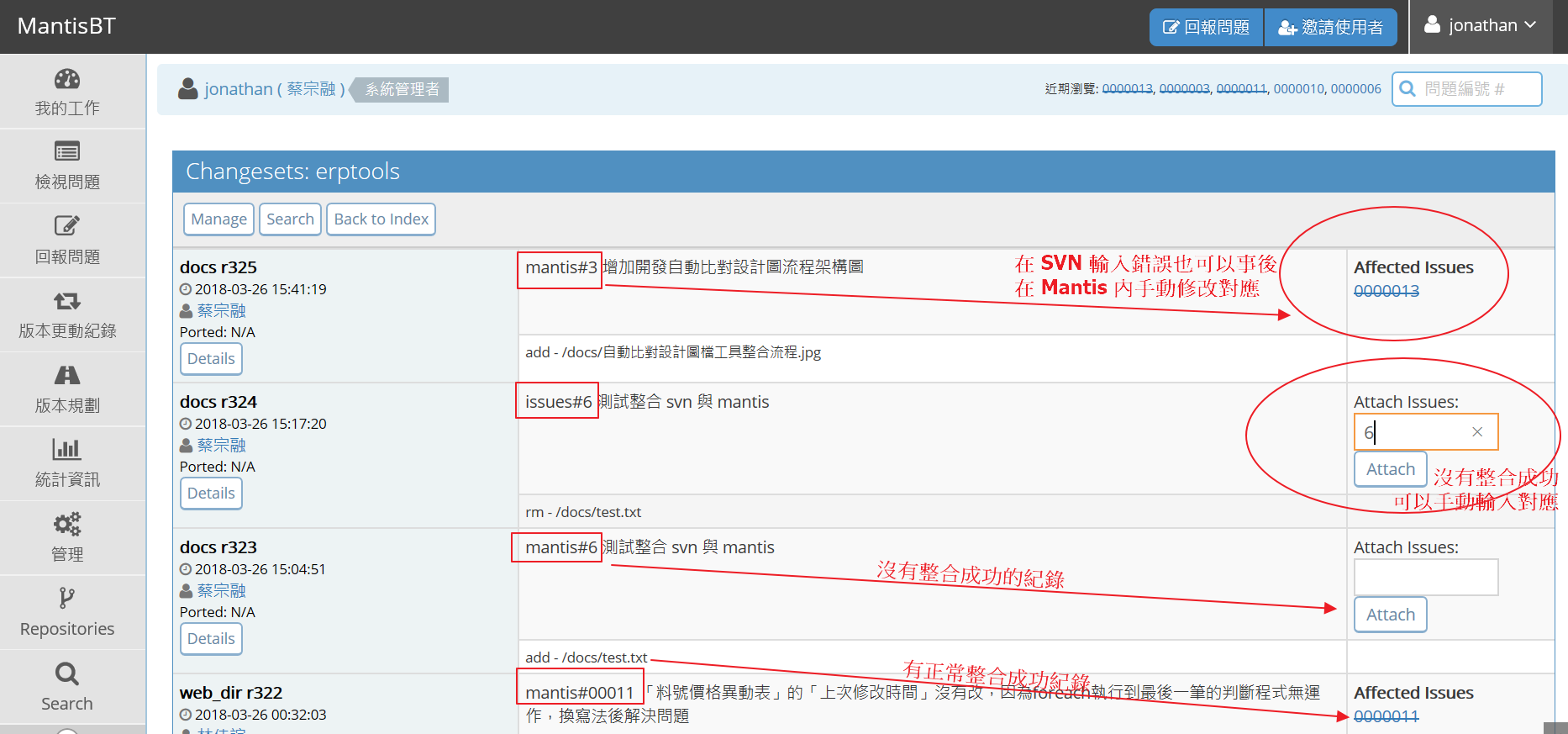Viewport: 1568px width, 734px height.
Task: Click timestamp 2018-03-26 15:41:19
Action: pos(260,289)
